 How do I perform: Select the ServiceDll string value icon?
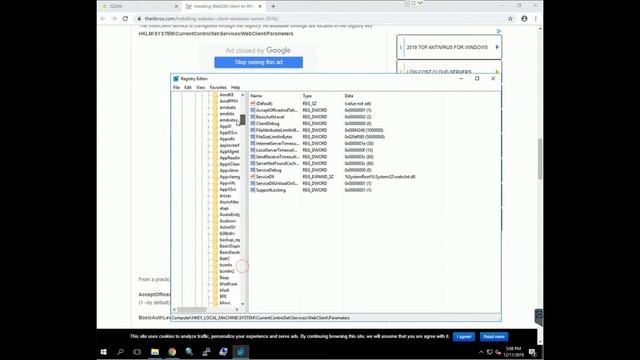pos(253,177)
